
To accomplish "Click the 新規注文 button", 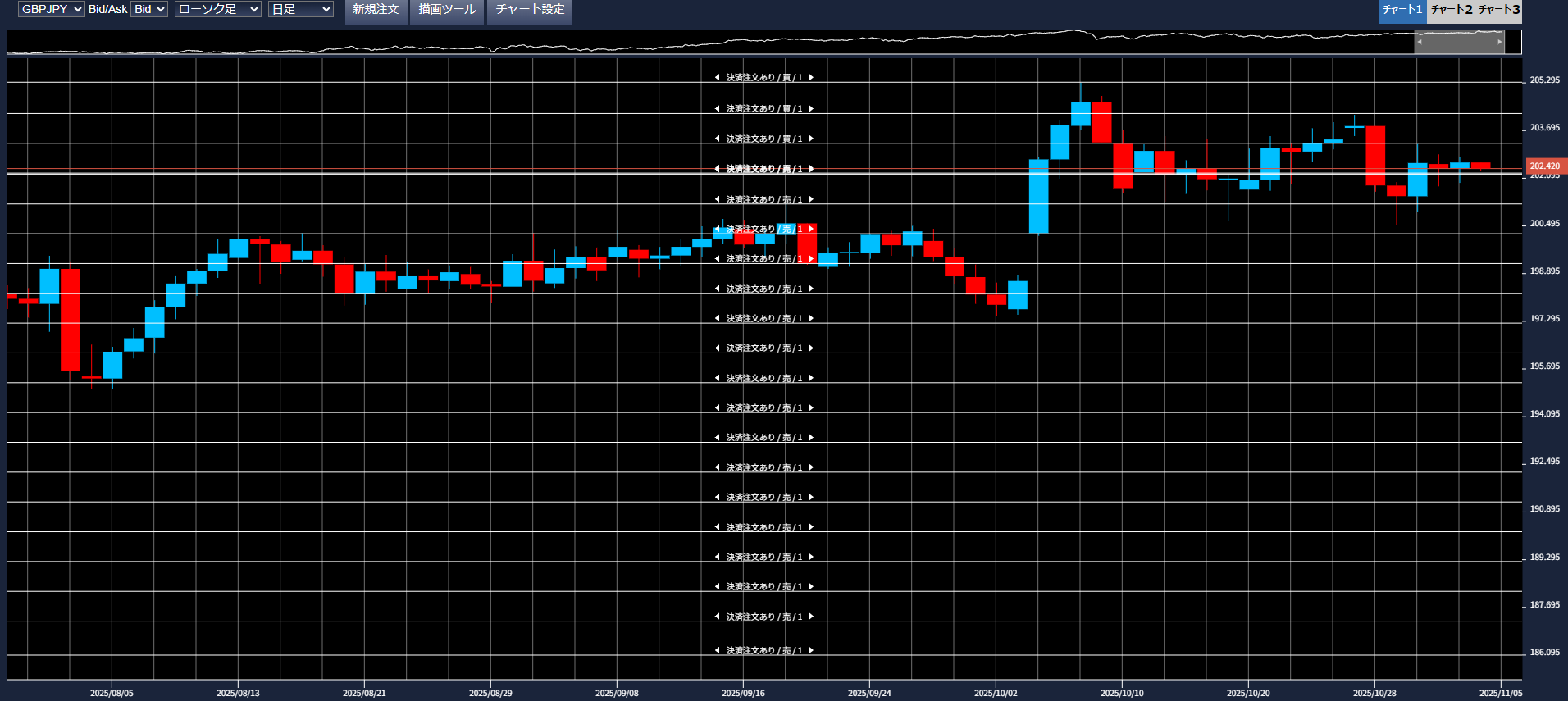I will 376,10.
